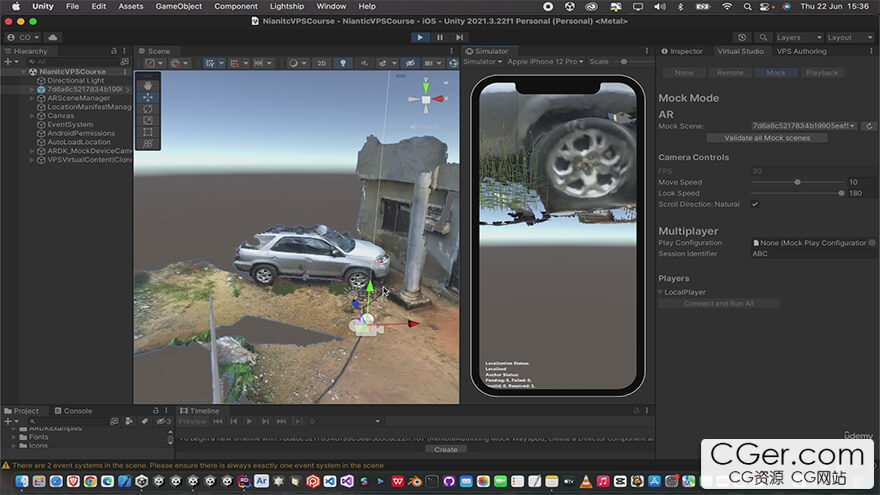Switch to the Inspector tab
This screenshot has width=880, height=495.
click(x=682, y=51)
